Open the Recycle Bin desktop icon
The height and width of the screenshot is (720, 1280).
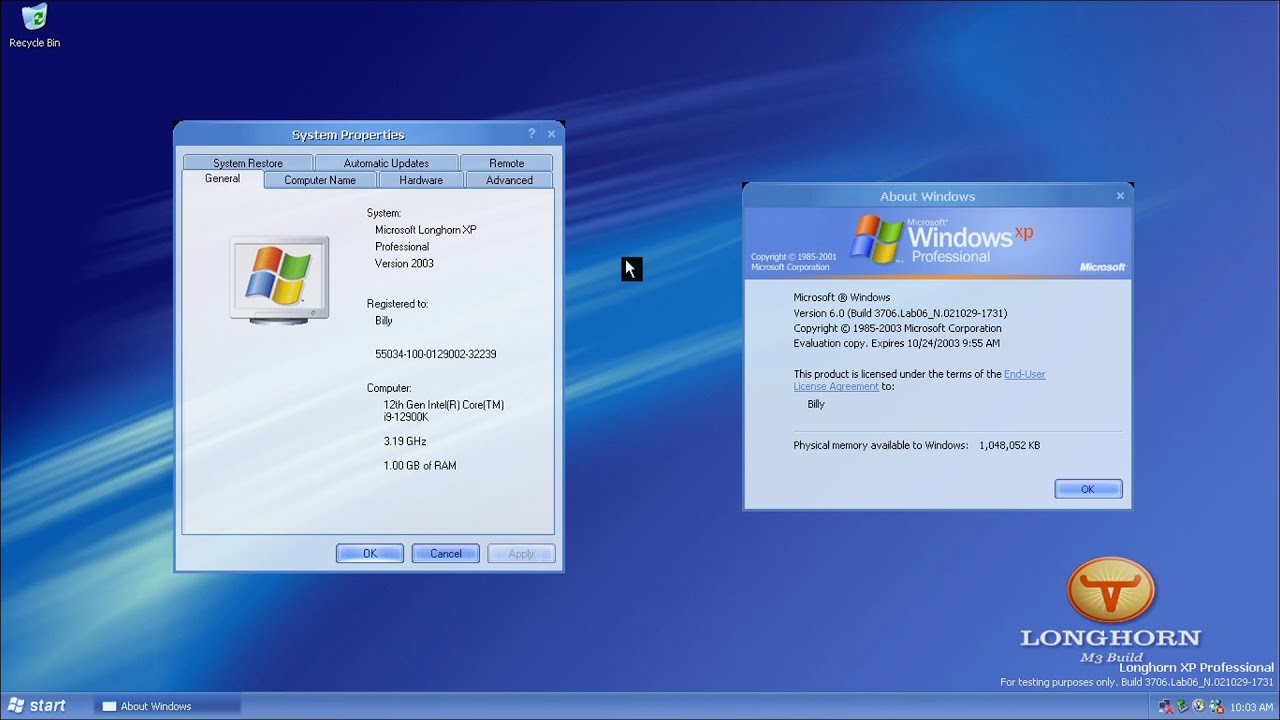pyautogui.click(x=34, y=26)
